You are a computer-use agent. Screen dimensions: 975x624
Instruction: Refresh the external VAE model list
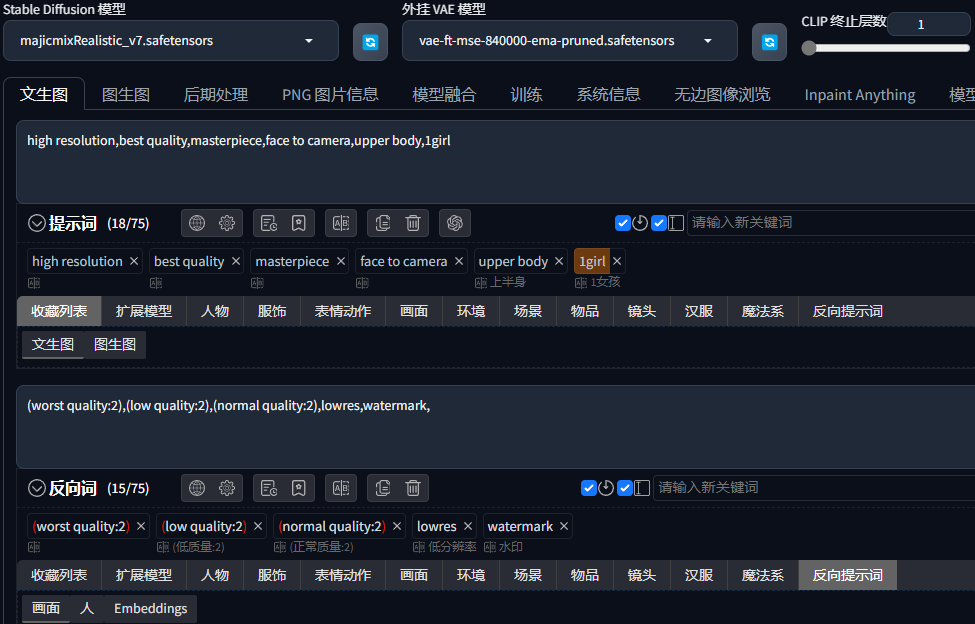click(x=769, y=42)
